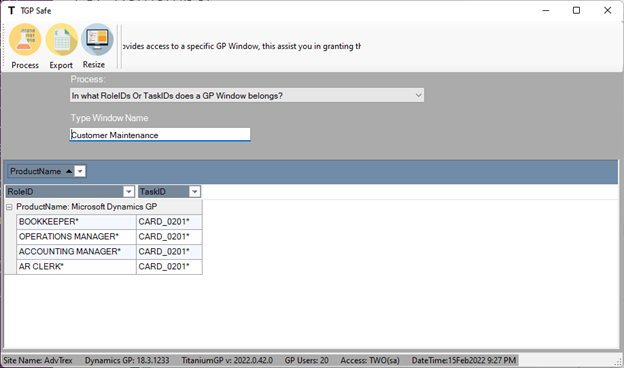Click Site Name: AdvTrex in status bar

pos(38,360)
